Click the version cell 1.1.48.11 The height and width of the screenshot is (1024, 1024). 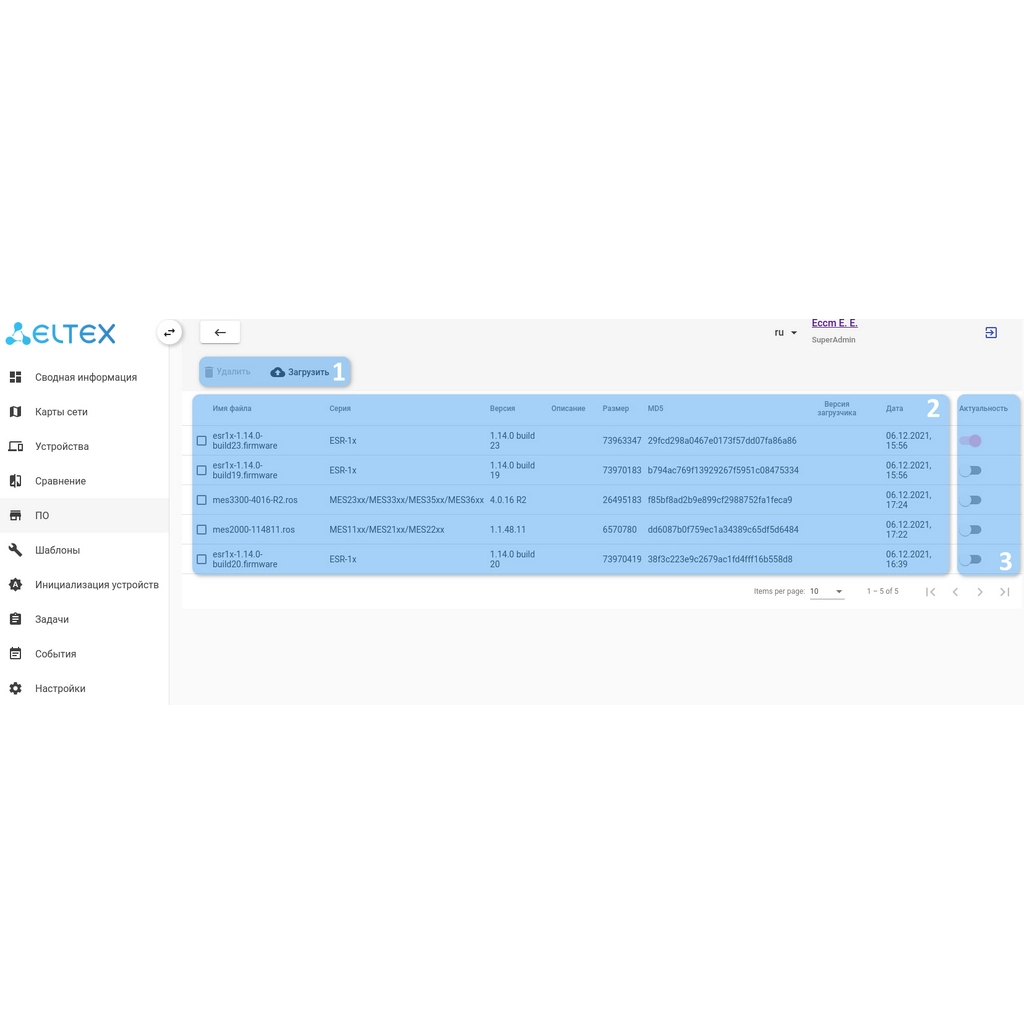click(x=507, y=530)
